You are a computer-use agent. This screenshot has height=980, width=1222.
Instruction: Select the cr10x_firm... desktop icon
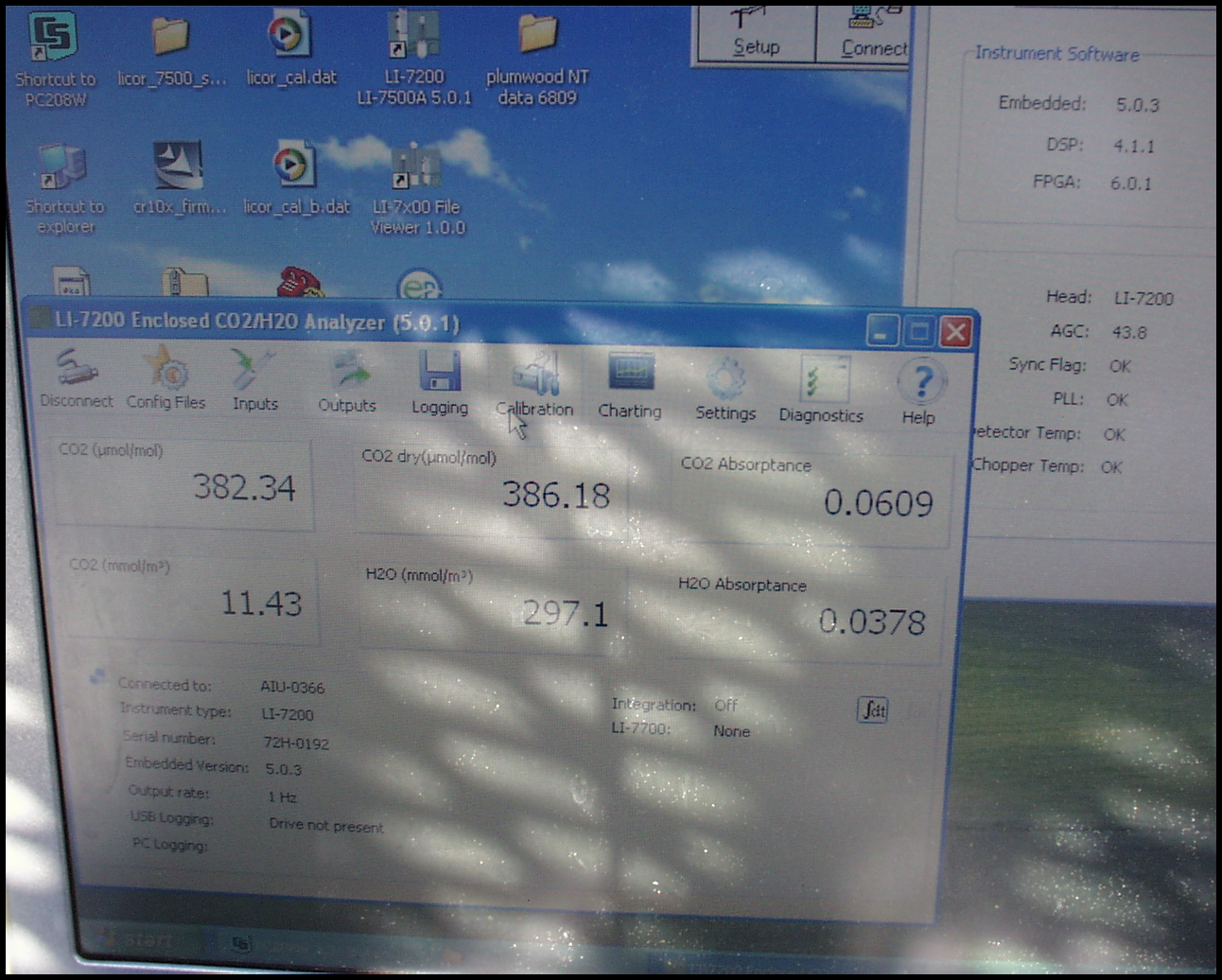[x=179, y=177]
